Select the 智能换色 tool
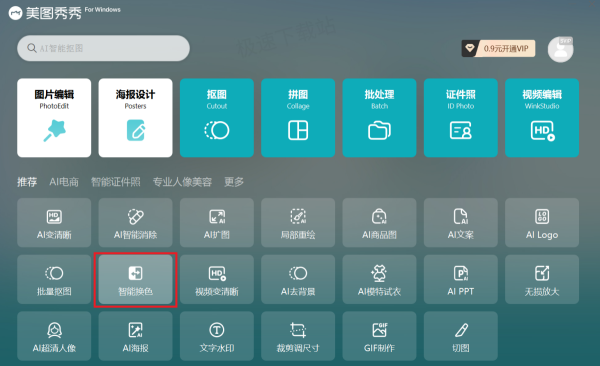Screen dimensions: 600x366 (135, 279)
